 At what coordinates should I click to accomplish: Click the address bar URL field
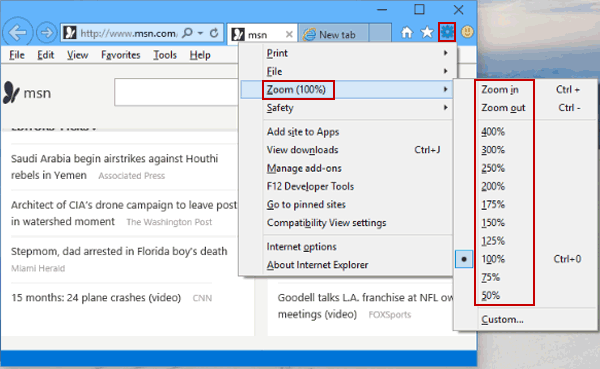tap(128, 33)
